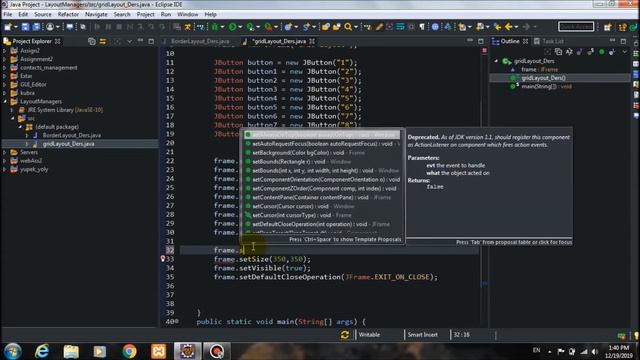Click the Internet Explorer taskbar icon
Screen dimensions: 640x360
pyautogui.click(x=42, y=351)
